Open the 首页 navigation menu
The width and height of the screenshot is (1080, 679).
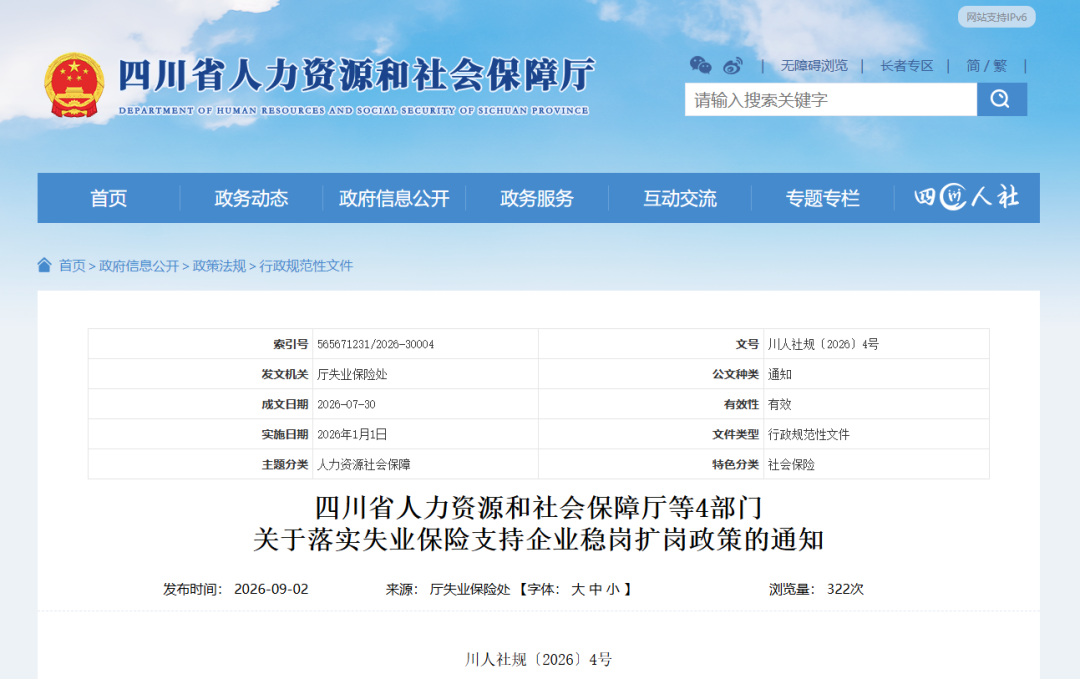109,198
